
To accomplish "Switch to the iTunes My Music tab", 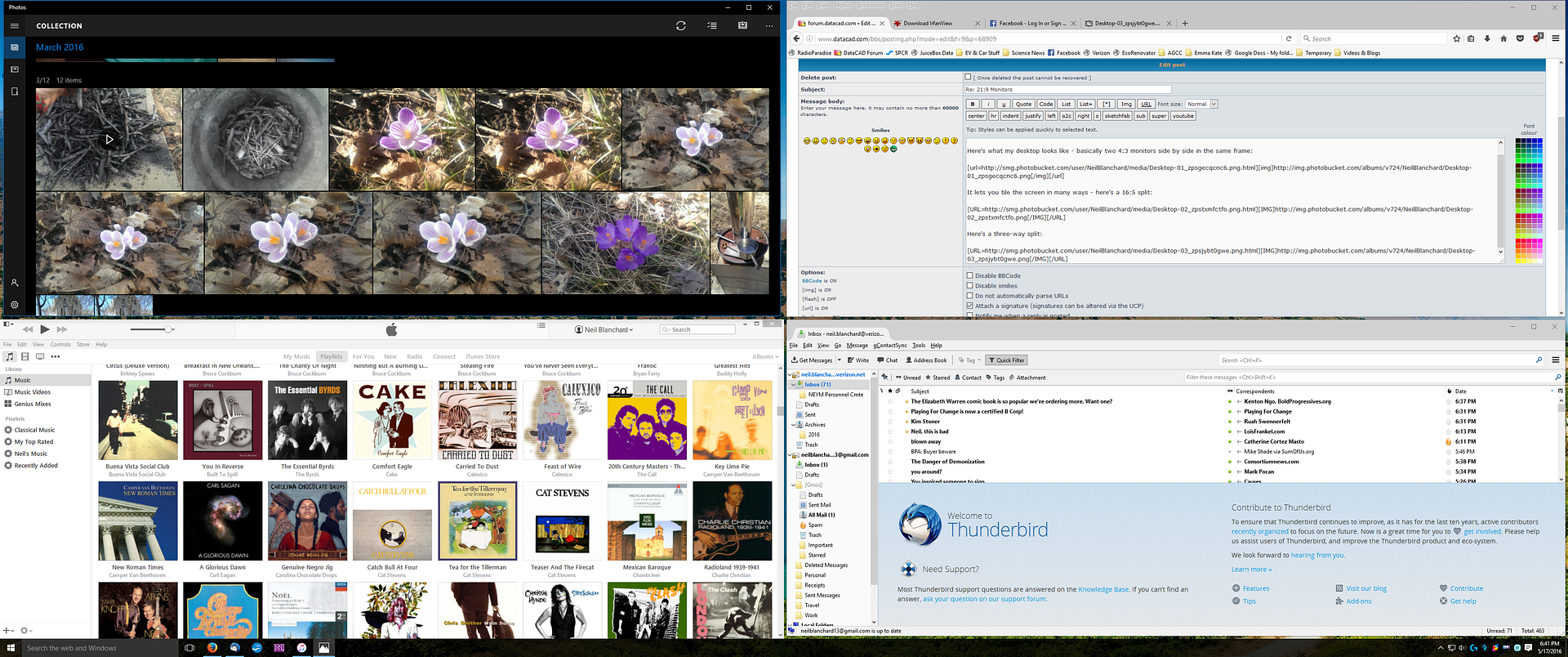I will click(x=296, y=356).
